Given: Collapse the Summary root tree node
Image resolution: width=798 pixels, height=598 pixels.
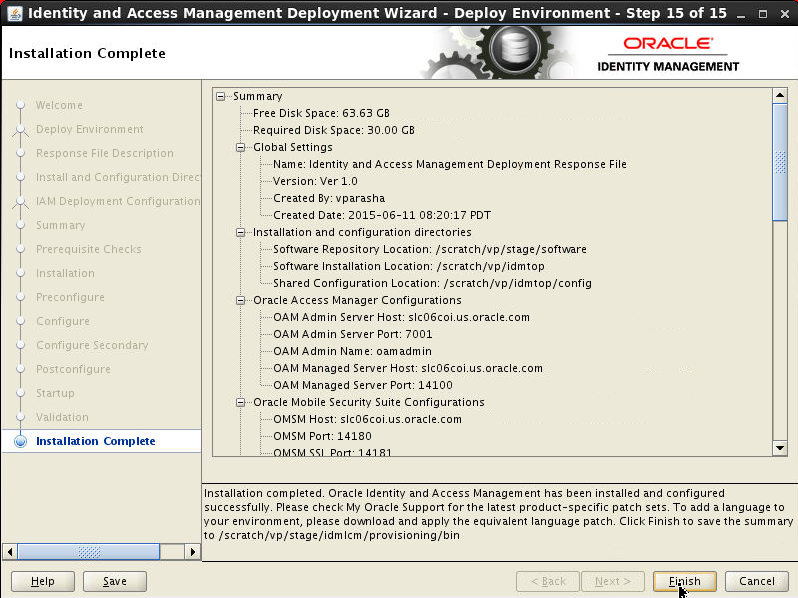Looking at the screenshot, I should click(x=220, y=96).
